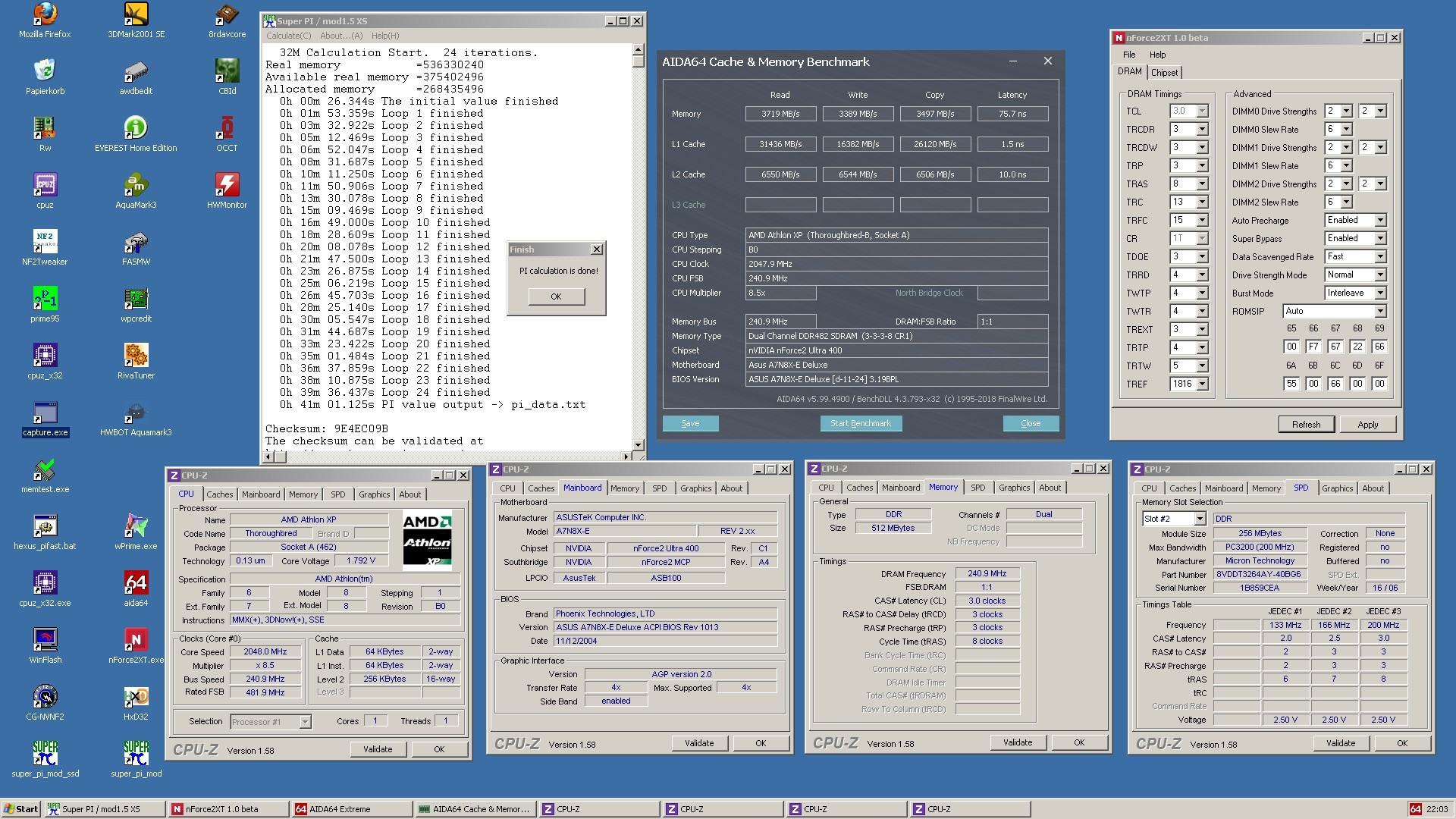The width and height of the screenshot is (1456, 819).
Task: Open the OCCT desktop icon
Action: 227,134
